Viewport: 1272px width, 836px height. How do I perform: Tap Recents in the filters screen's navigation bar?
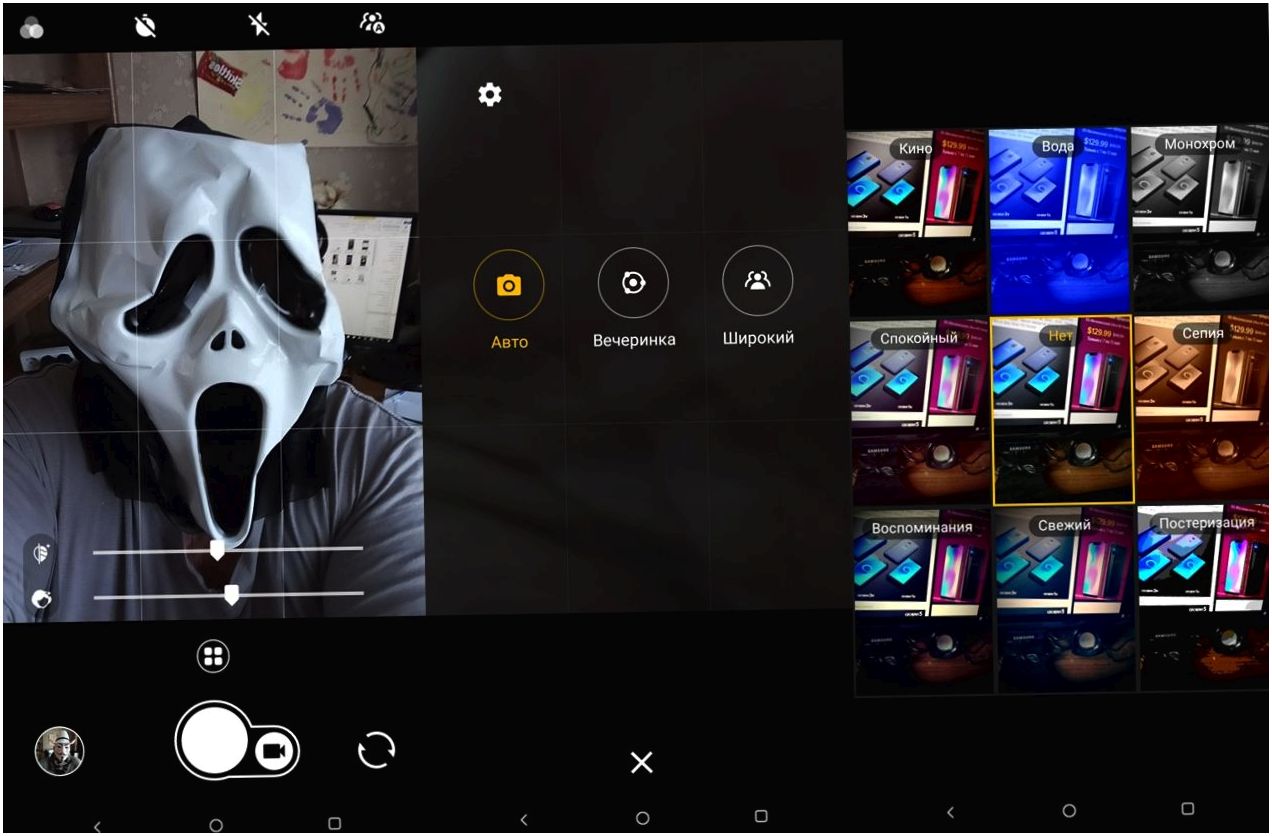1188,808
